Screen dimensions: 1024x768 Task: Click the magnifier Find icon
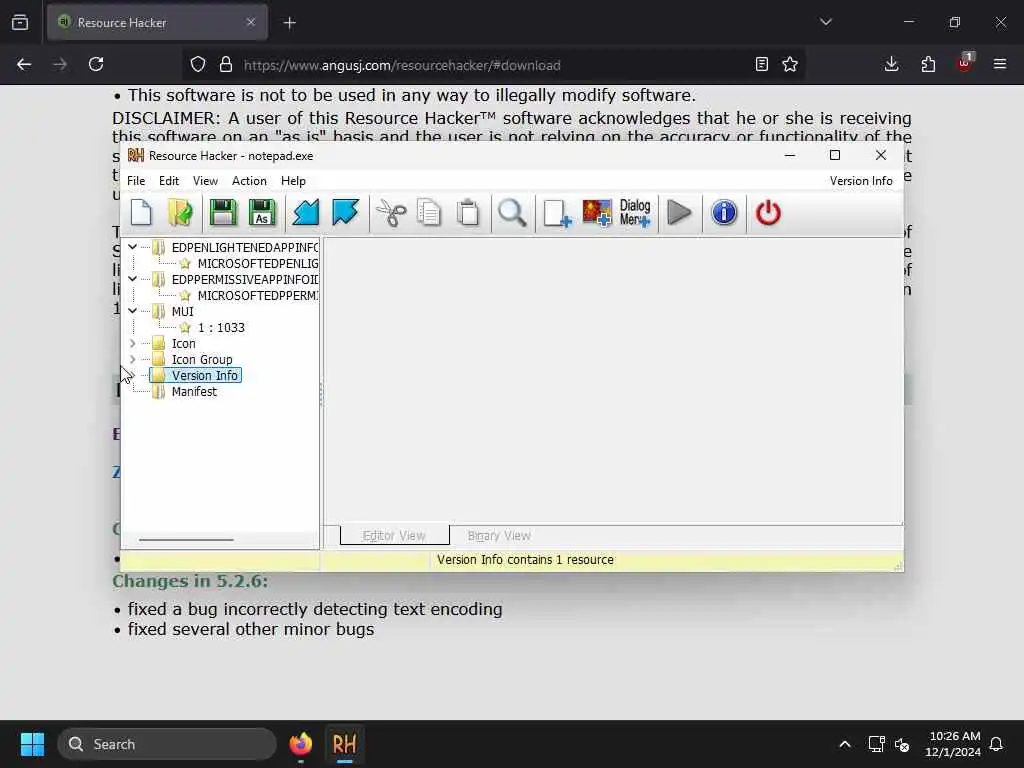[x=512, y=213]
